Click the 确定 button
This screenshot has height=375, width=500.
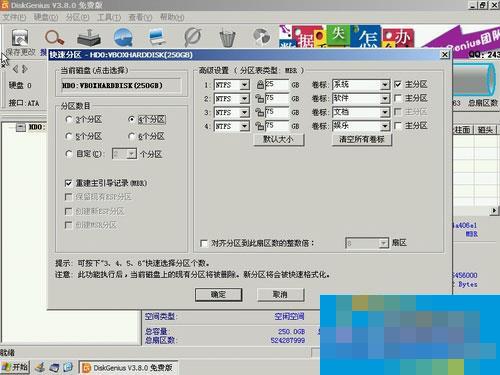[218, 295]
